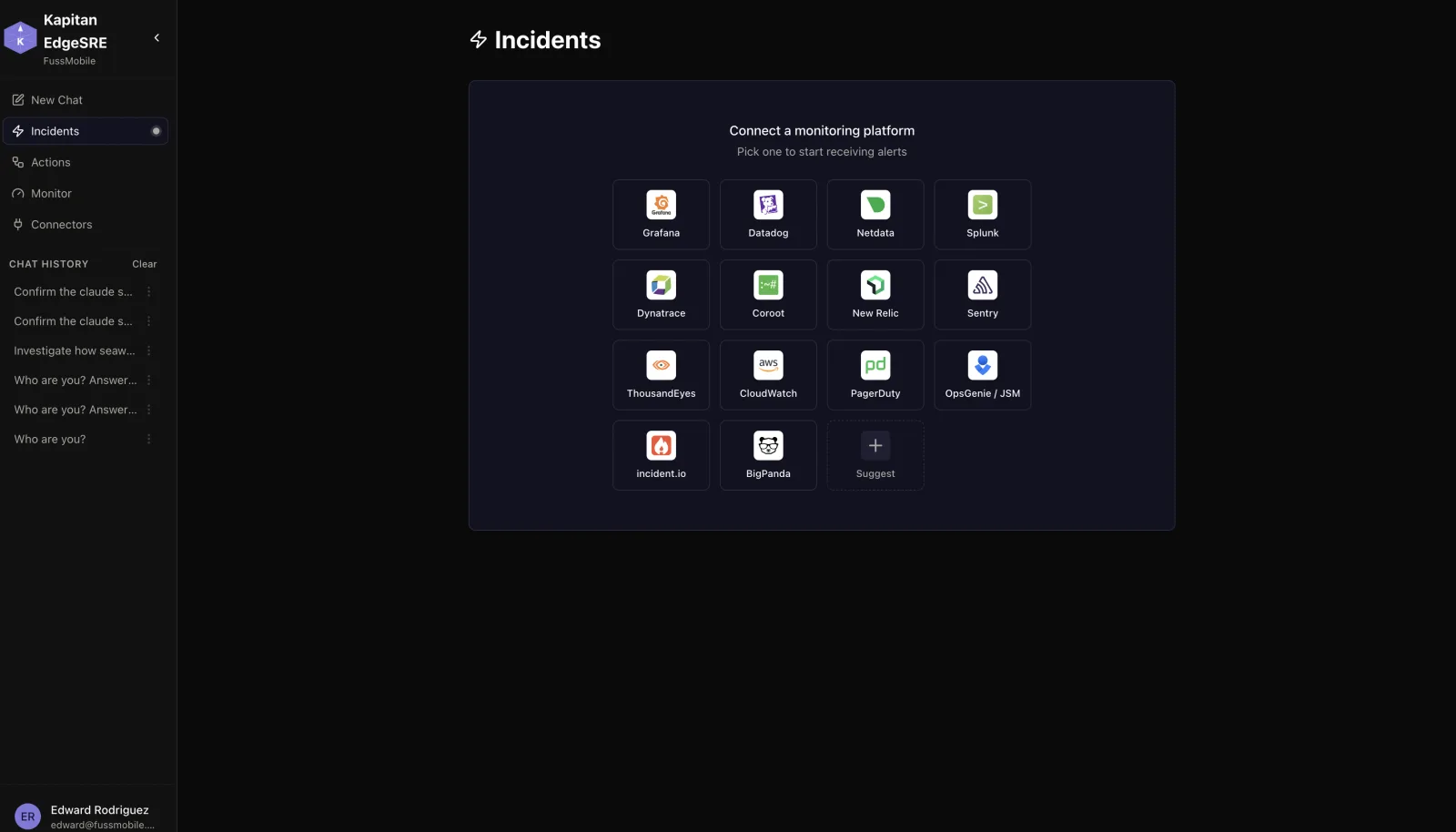Suggest a new monitoring platform

tap(875, 454)
